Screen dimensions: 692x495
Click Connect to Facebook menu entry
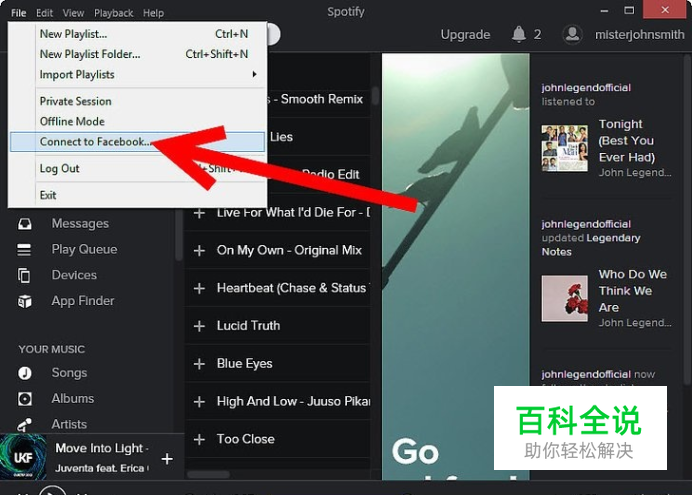tap(138, 142)
